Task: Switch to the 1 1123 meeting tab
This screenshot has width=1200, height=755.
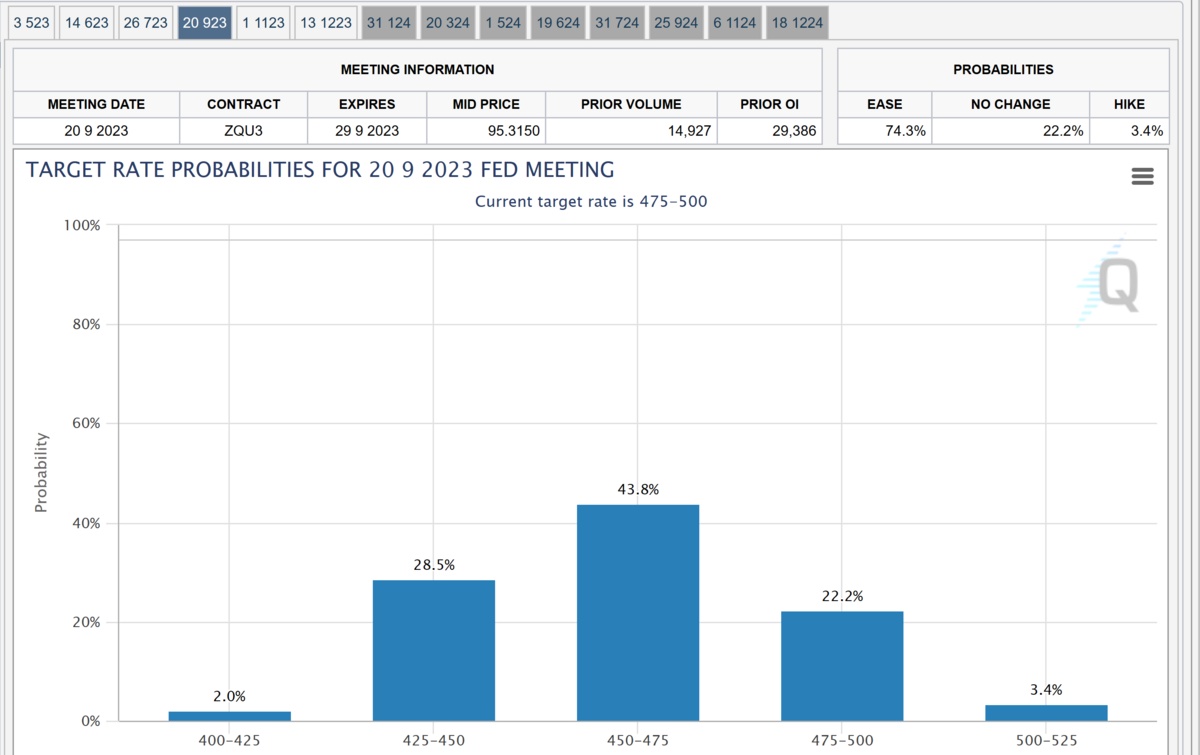Action: point(263,22)
